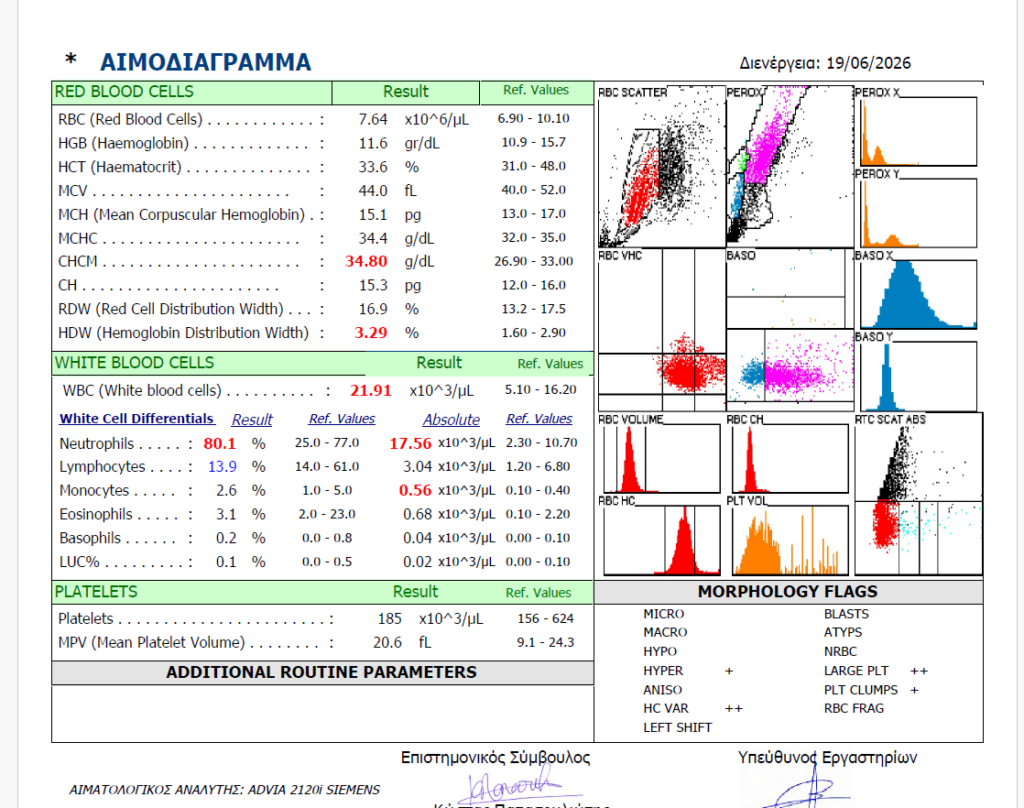Click the HCT result 33.6

coord(373,167)
